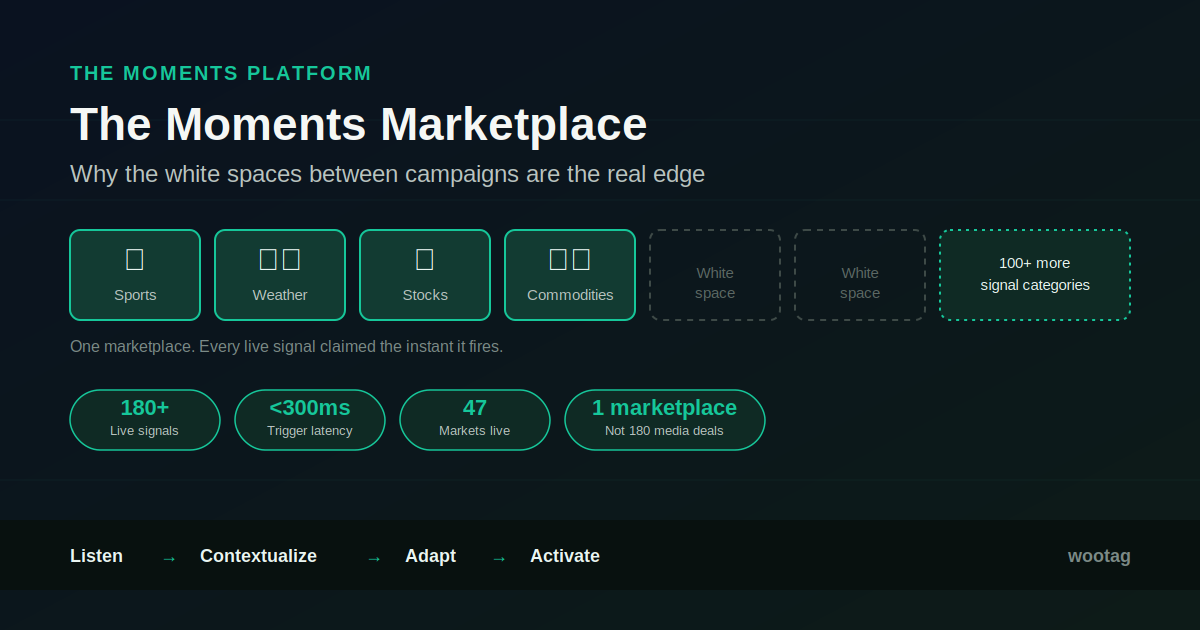The width and height of the screenshot is (1200, 630).
Task: Click the arrow between Listen and Contextualize
Action: point(169,558)
